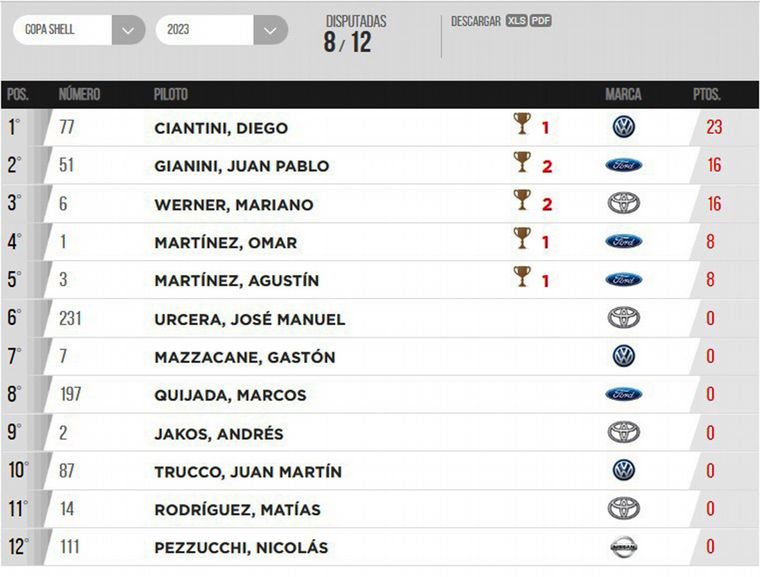
Task: Open Rodríguez, Matías driver entry
Action: pos(237,510)
